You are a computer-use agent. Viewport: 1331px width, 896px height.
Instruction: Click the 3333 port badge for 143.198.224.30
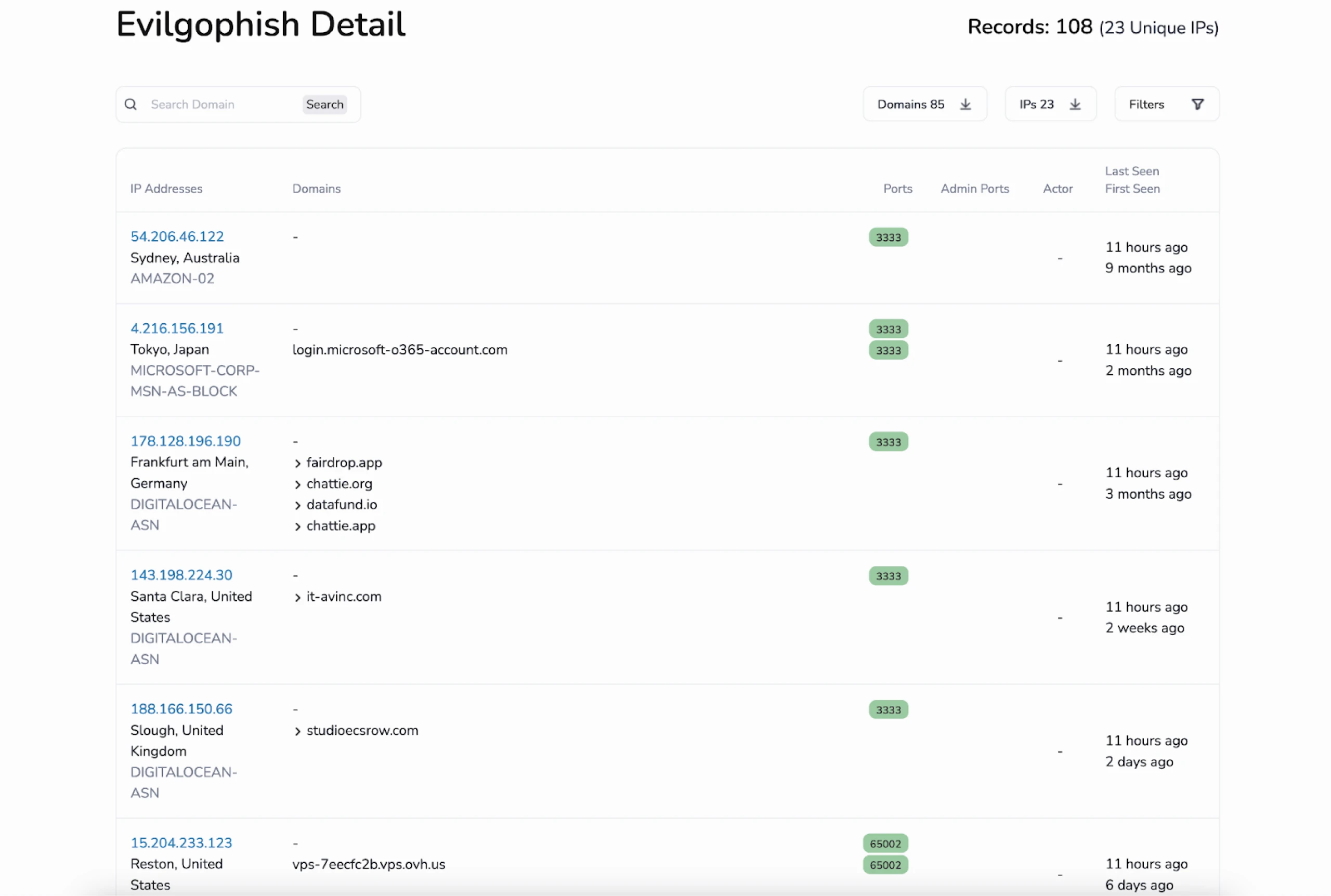[x=889, y=576]
